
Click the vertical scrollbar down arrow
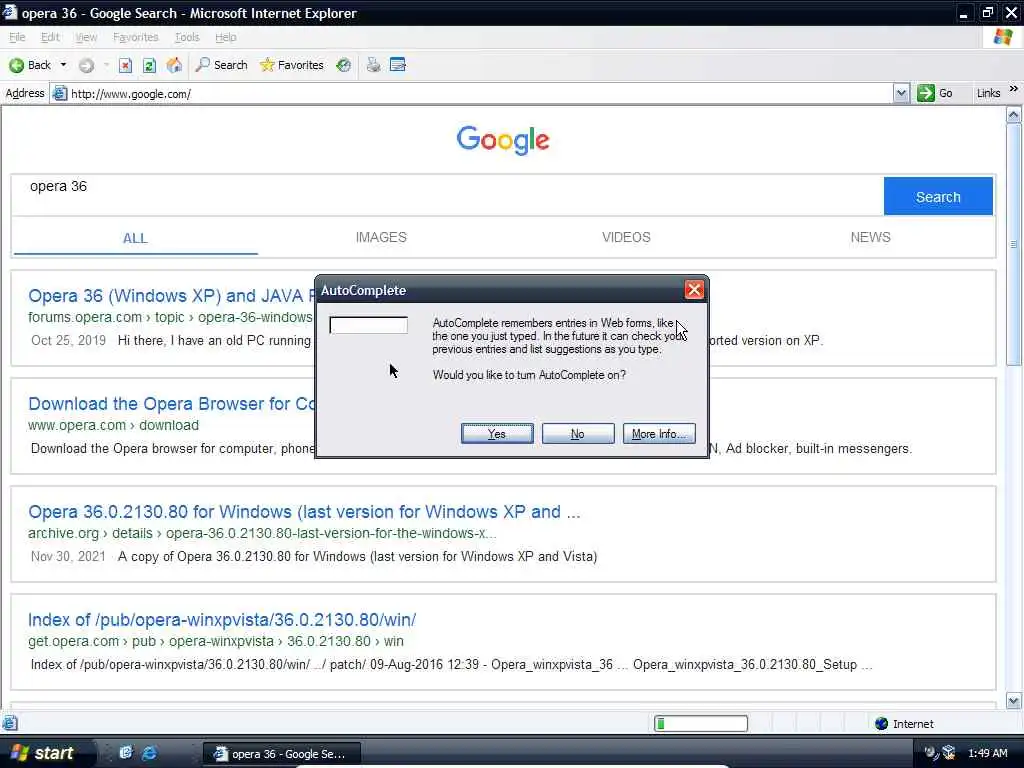(1013, 701)
